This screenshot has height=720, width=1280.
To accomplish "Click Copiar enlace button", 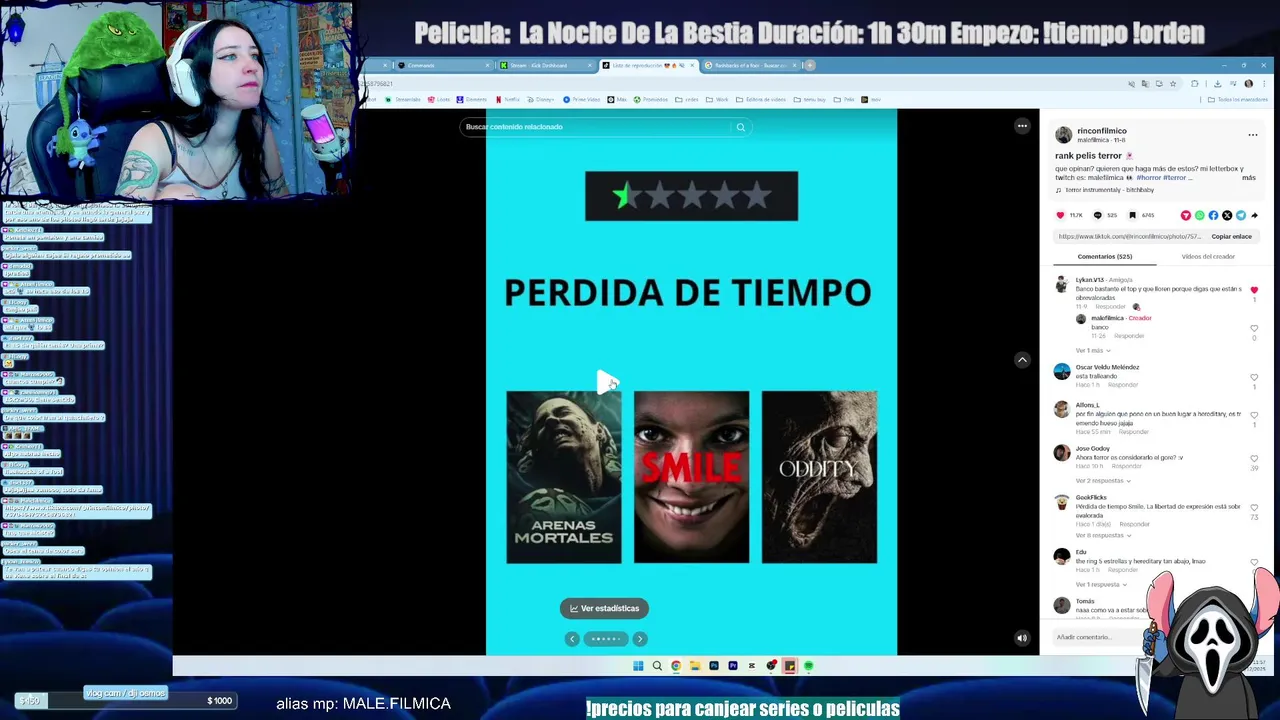I will coord(1231,237).
